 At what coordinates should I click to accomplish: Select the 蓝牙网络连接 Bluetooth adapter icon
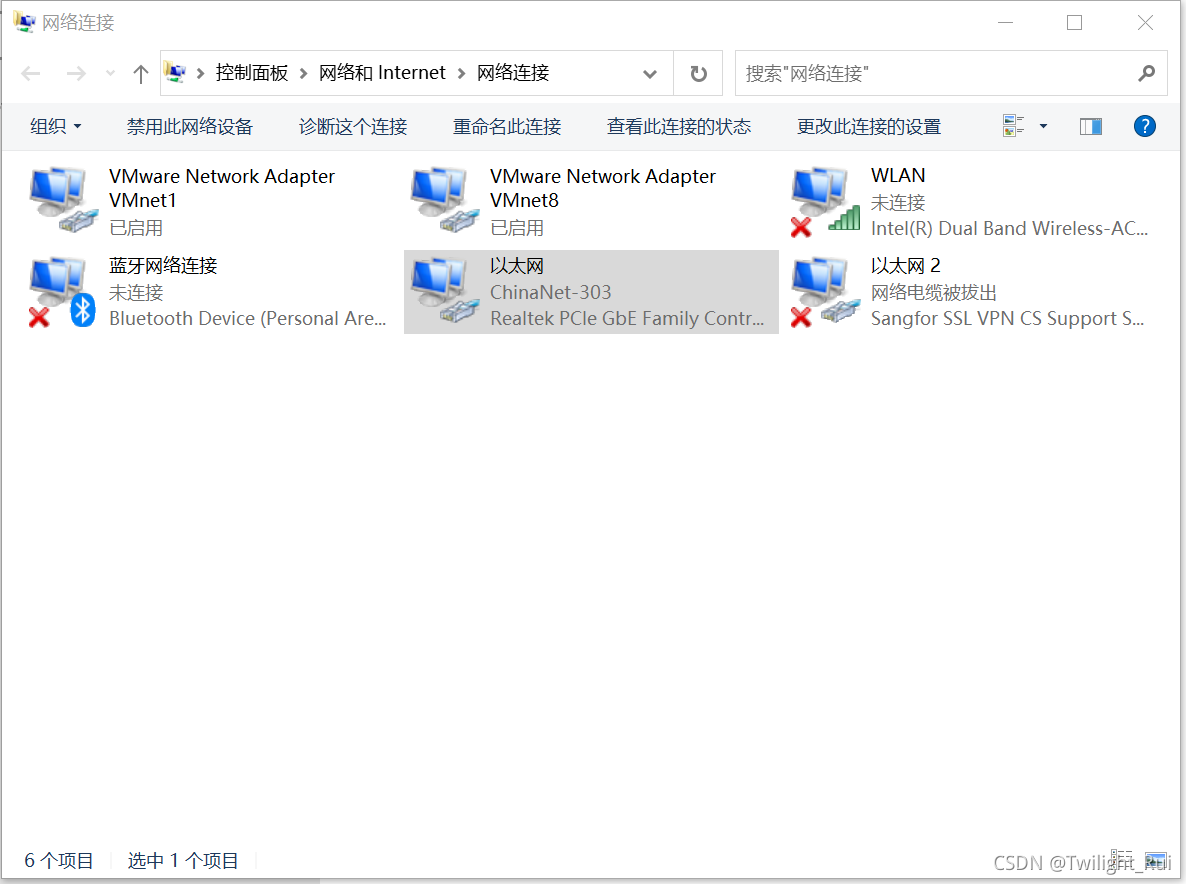pyautogui.click(x=63, y=293)
